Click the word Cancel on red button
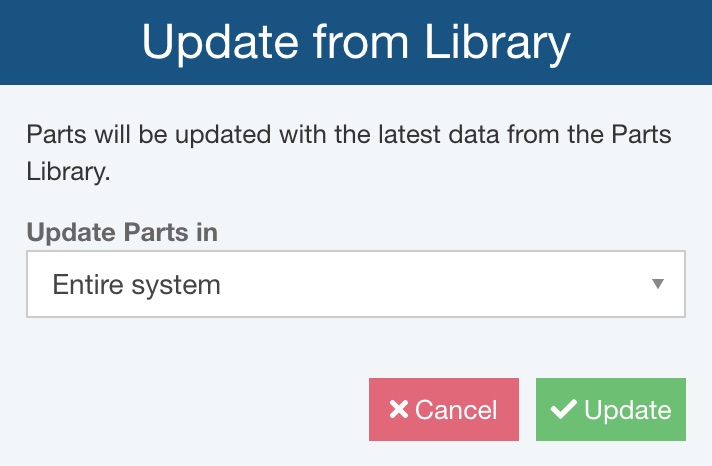The height and width of the screenshot is (466, 712). (456, 410)
